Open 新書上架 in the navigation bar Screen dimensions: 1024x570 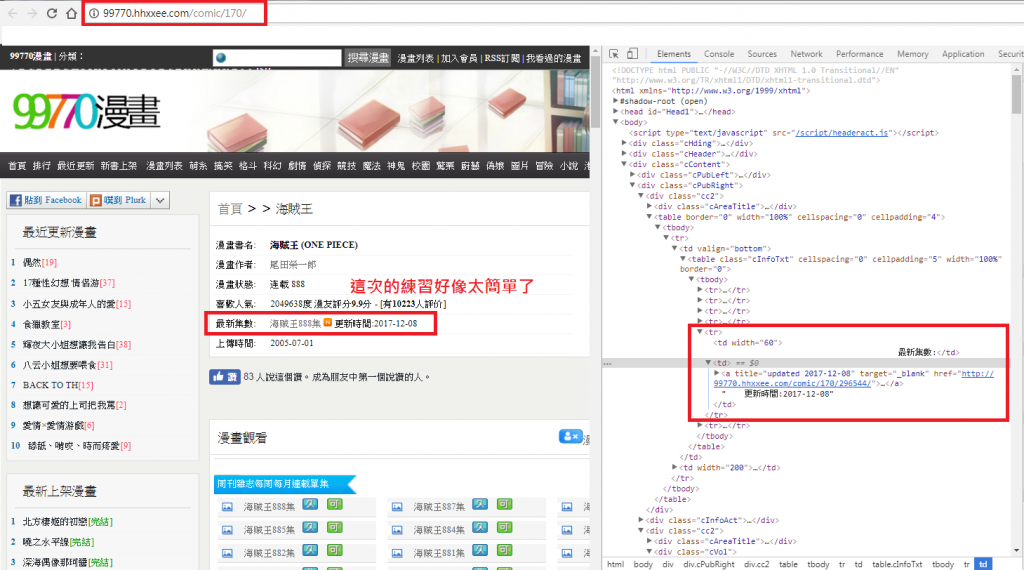click(x=119, y=166)
